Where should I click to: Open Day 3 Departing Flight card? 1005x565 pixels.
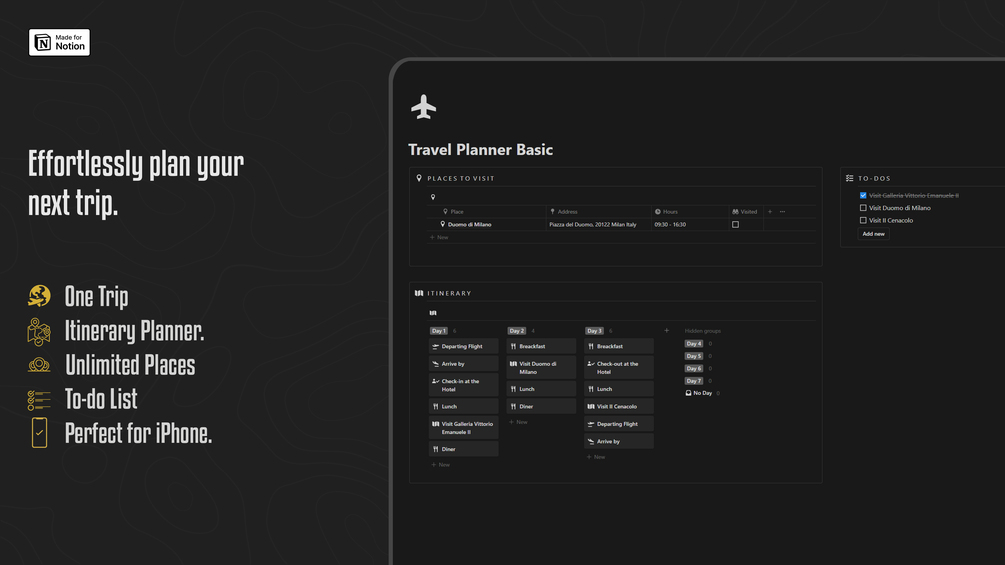619,424
